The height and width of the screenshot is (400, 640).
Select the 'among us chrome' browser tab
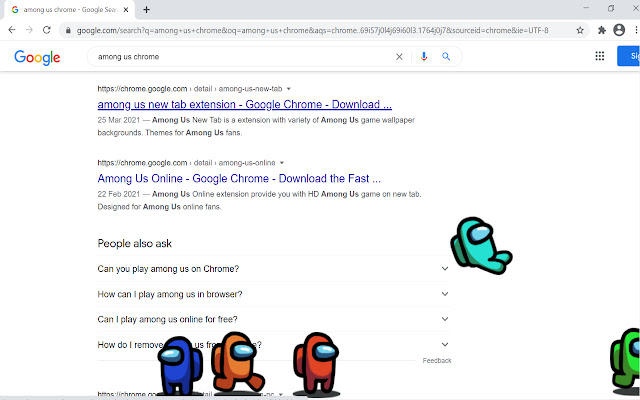pos(69,10)
